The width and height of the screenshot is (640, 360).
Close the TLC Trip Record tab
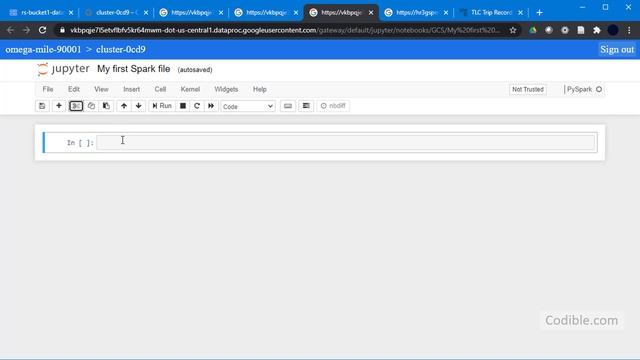[520, 13]
